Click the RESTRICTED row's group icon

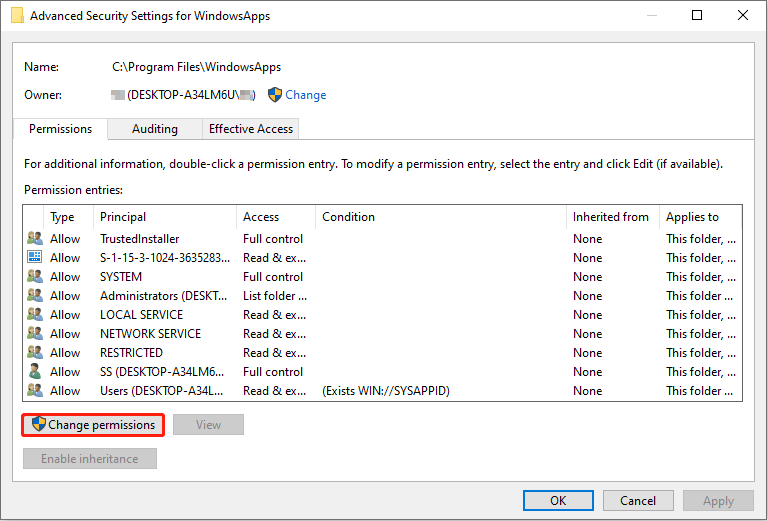pyautogui.click(x=35, y=352)
